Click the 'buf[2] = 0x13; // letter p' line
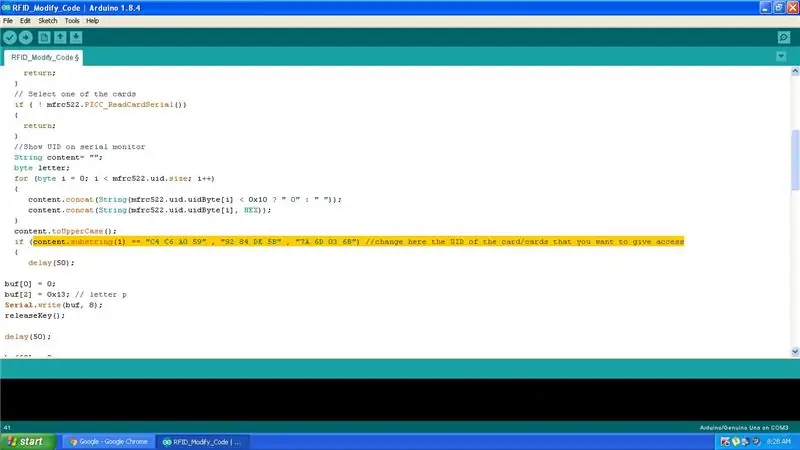The height and width of the screenshot is (450, 800). click(x=65, y=294)
